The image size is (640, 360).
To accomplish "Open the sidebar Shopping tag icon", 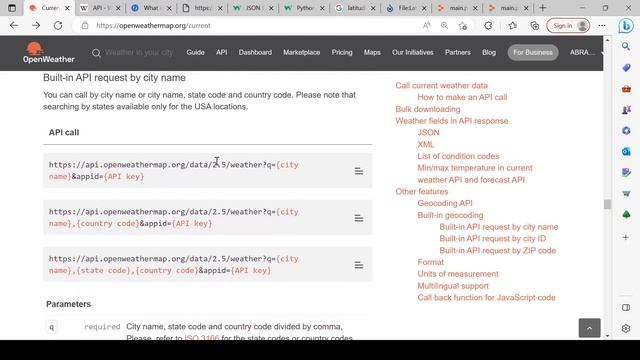I will point(626,67).
